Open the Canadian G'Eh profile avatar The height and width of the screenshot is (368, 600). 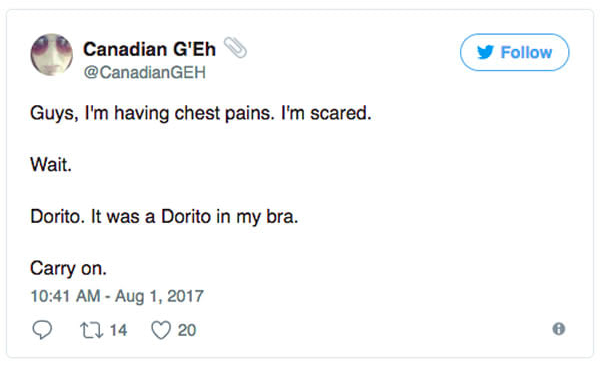pyautogui.click(x=52, y=54)
